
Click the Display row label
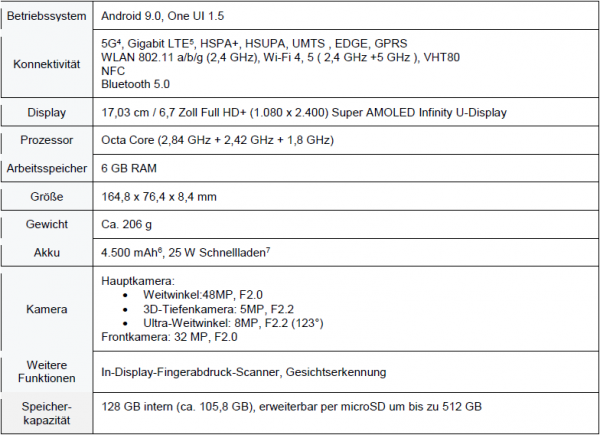[47, 112]
